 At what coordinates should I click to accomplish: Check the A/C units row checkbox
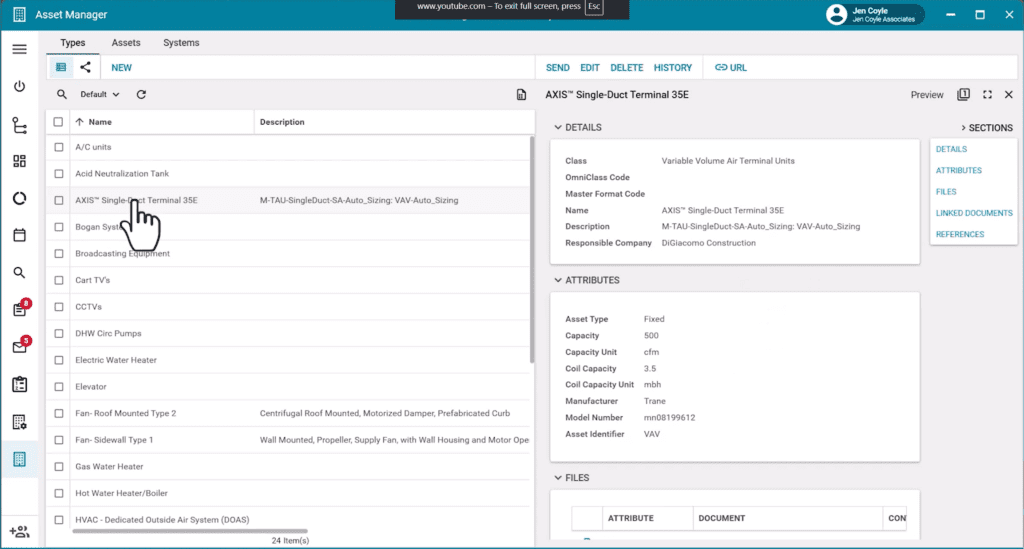click(x=59, y=148)
